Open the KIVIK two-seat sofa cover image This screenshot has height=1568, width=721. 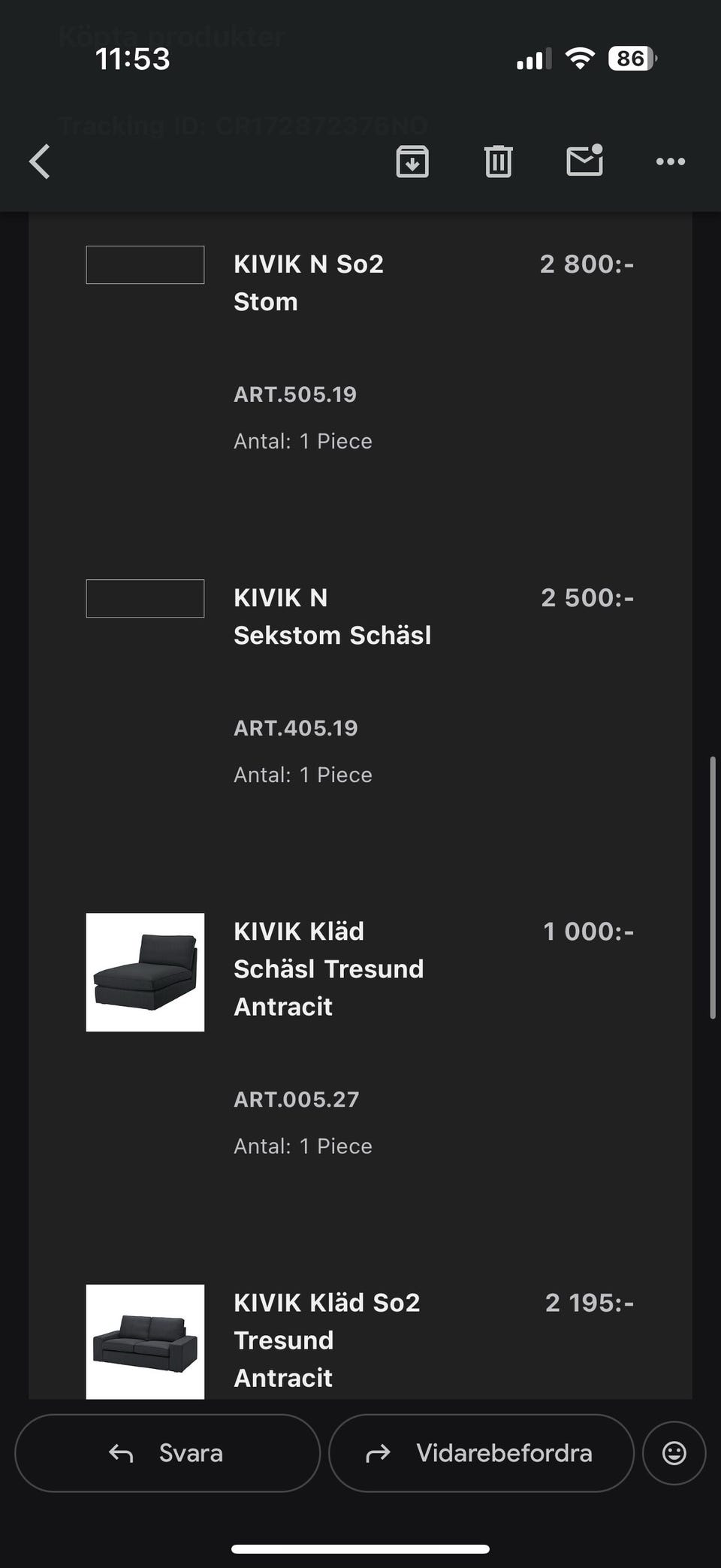tap(145, 1341)
